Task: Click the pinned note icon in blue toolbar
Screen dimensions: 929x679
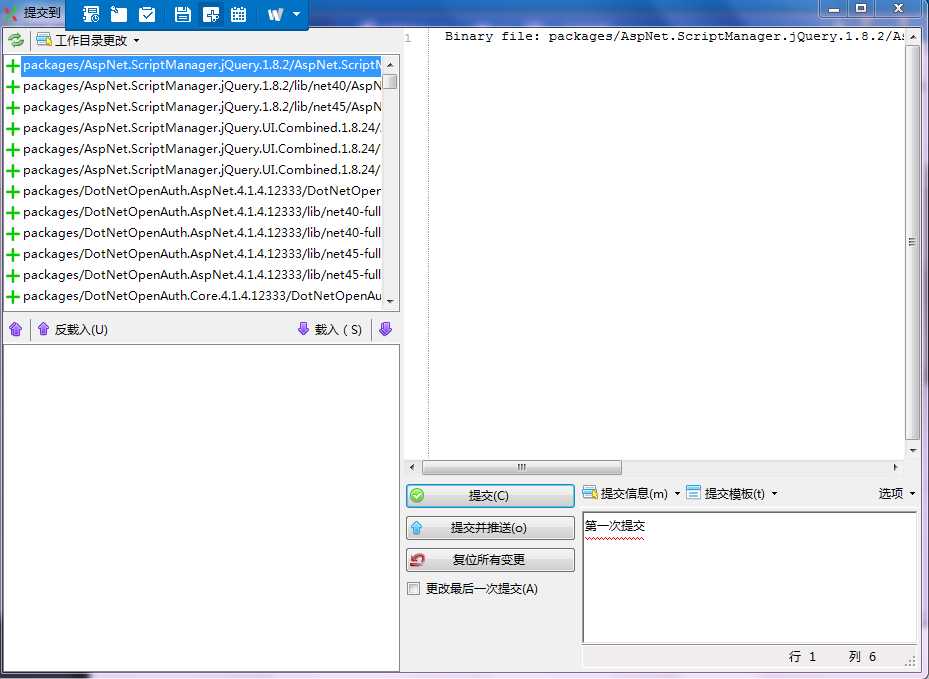Action: click(119, 14)
